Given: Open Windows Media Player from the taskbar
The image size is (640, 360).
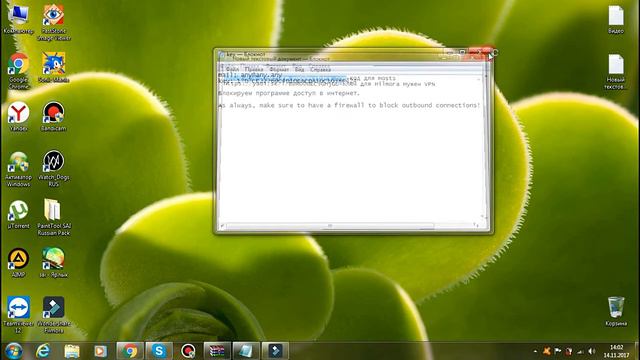Looking at the screenshot, I should coord(100,351).
